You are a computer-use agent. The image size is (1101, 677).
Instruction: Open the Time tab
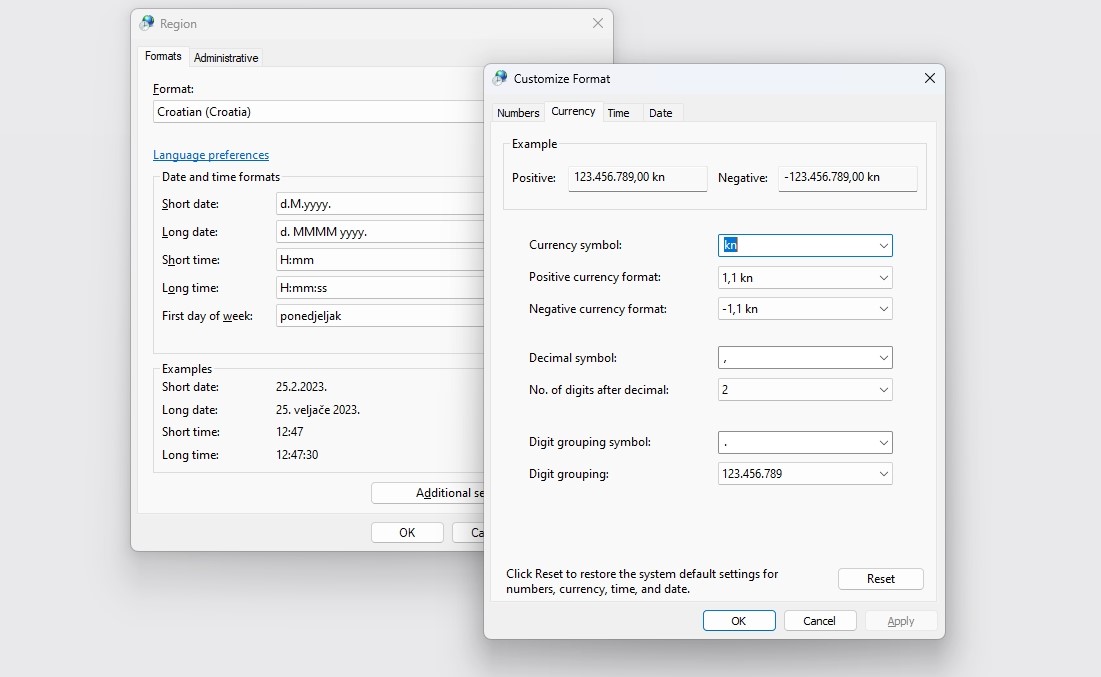pos(618,113)
